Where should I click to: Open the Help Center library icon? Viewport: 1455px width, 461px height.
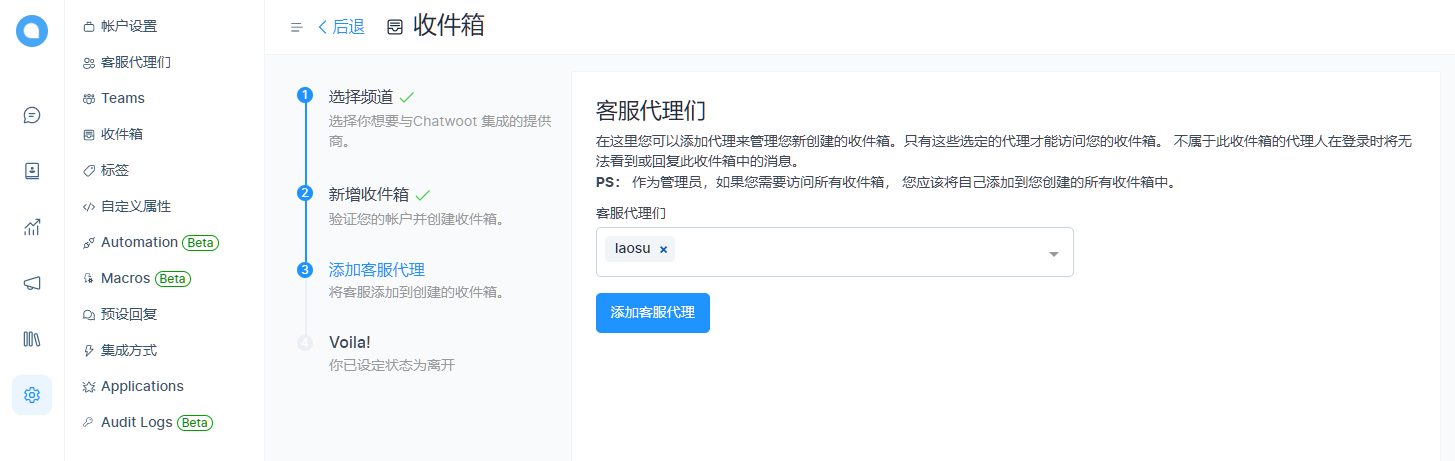coord(32,339)
